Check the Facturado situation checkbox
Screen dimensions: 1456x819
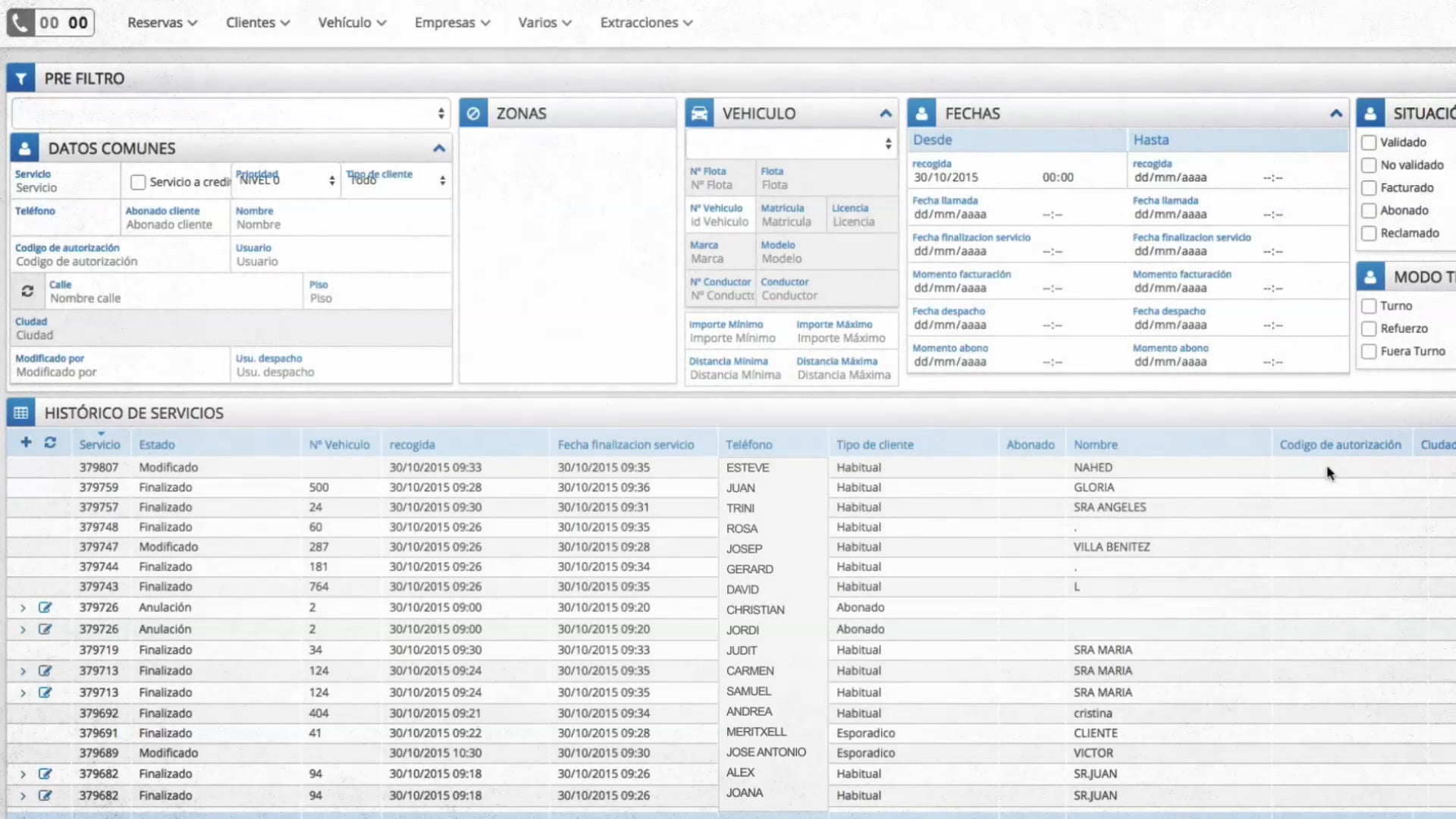pyautogui.click(x=1369, y=188)
